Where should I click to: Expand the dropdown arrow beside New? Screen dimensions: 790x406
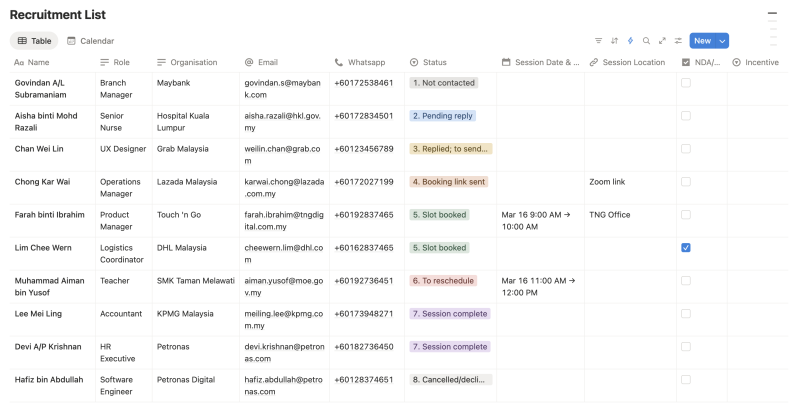point(723,41)
